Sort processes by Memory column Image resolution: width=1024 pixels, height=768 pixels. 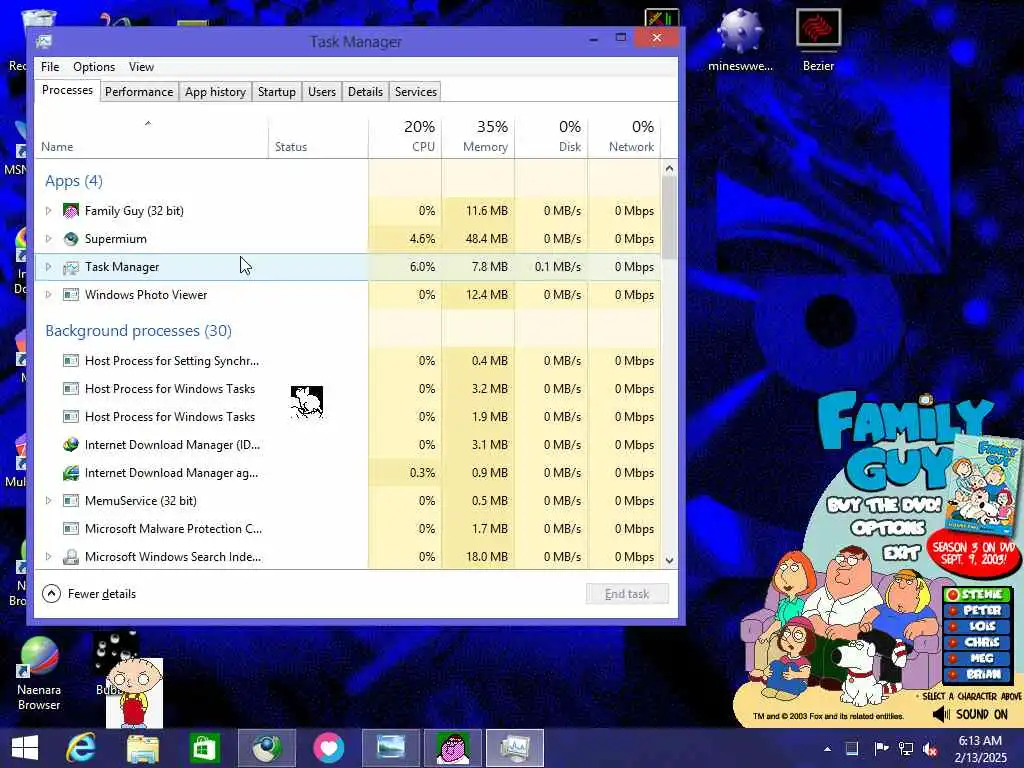pos(478,136)
